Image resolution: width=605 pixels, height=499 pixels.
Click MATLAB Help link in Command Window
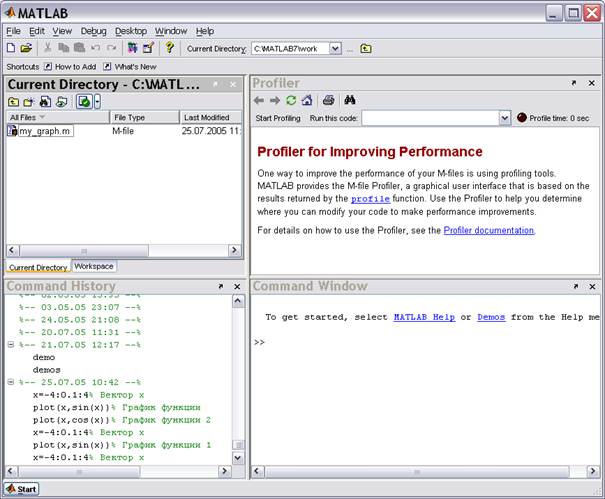coord(424,317)
